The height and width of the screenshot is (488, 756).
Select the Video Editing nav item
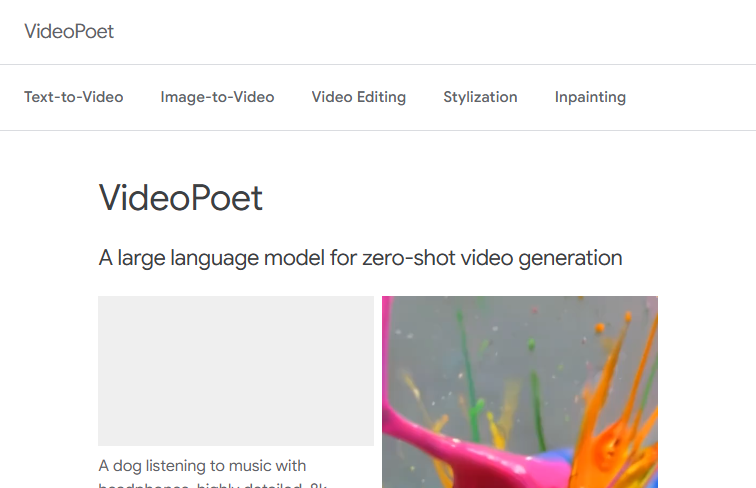point(359,97)
